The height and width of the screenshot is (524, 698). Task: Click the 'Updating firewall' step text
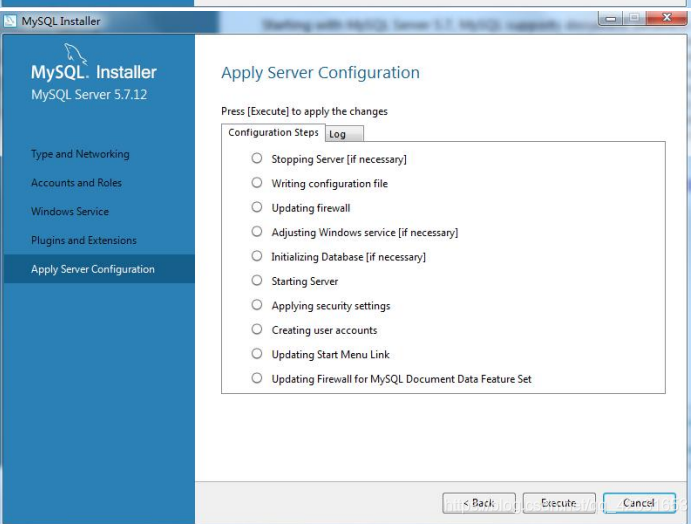pyautogui.click(x=311, y=208)
